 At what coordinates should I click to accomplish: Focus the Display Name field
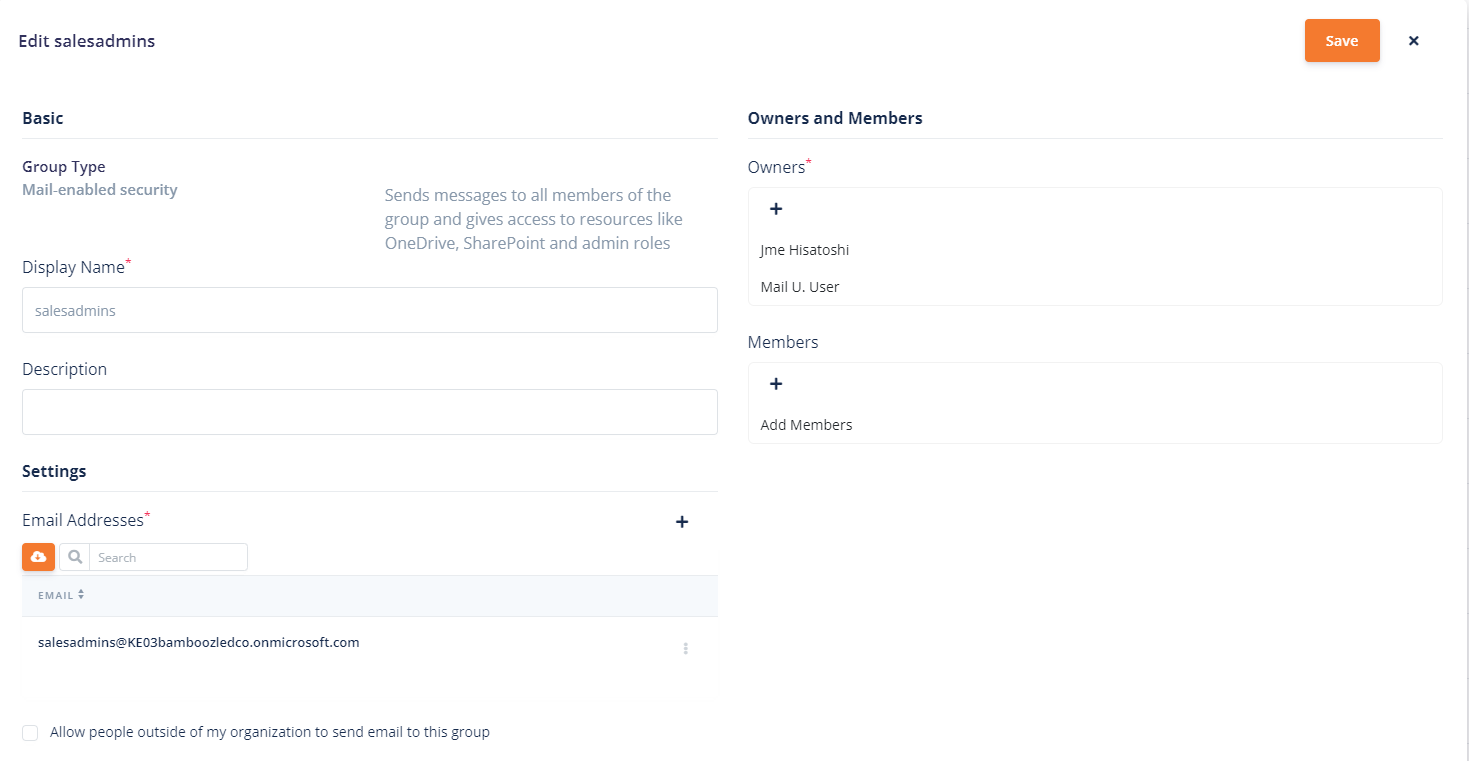369,310
